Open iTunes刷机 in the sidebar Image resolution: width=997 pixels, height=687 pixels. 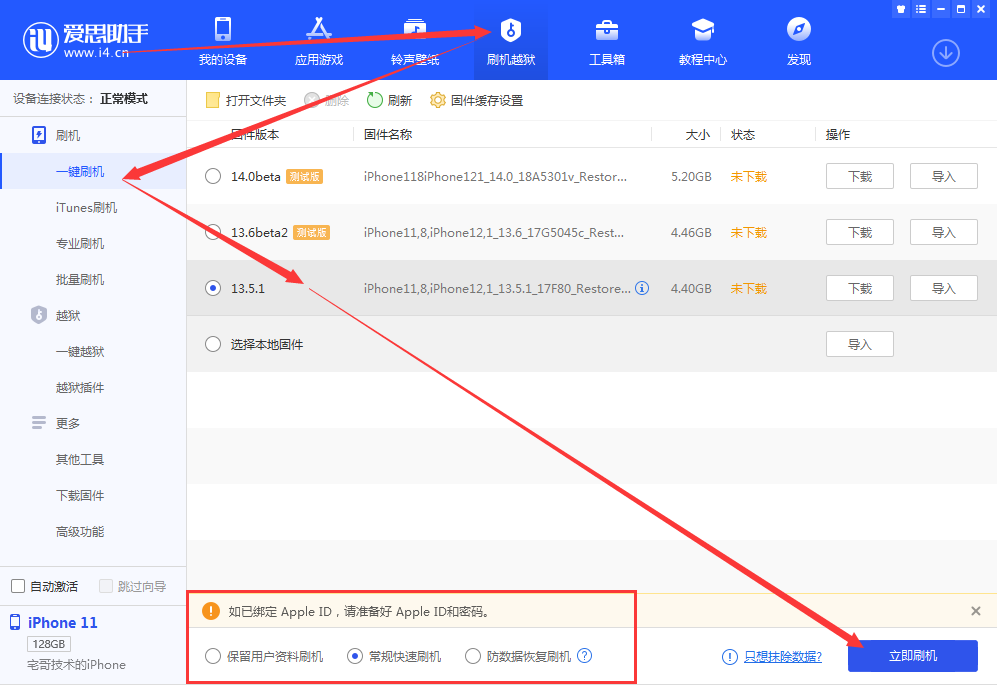86,207
